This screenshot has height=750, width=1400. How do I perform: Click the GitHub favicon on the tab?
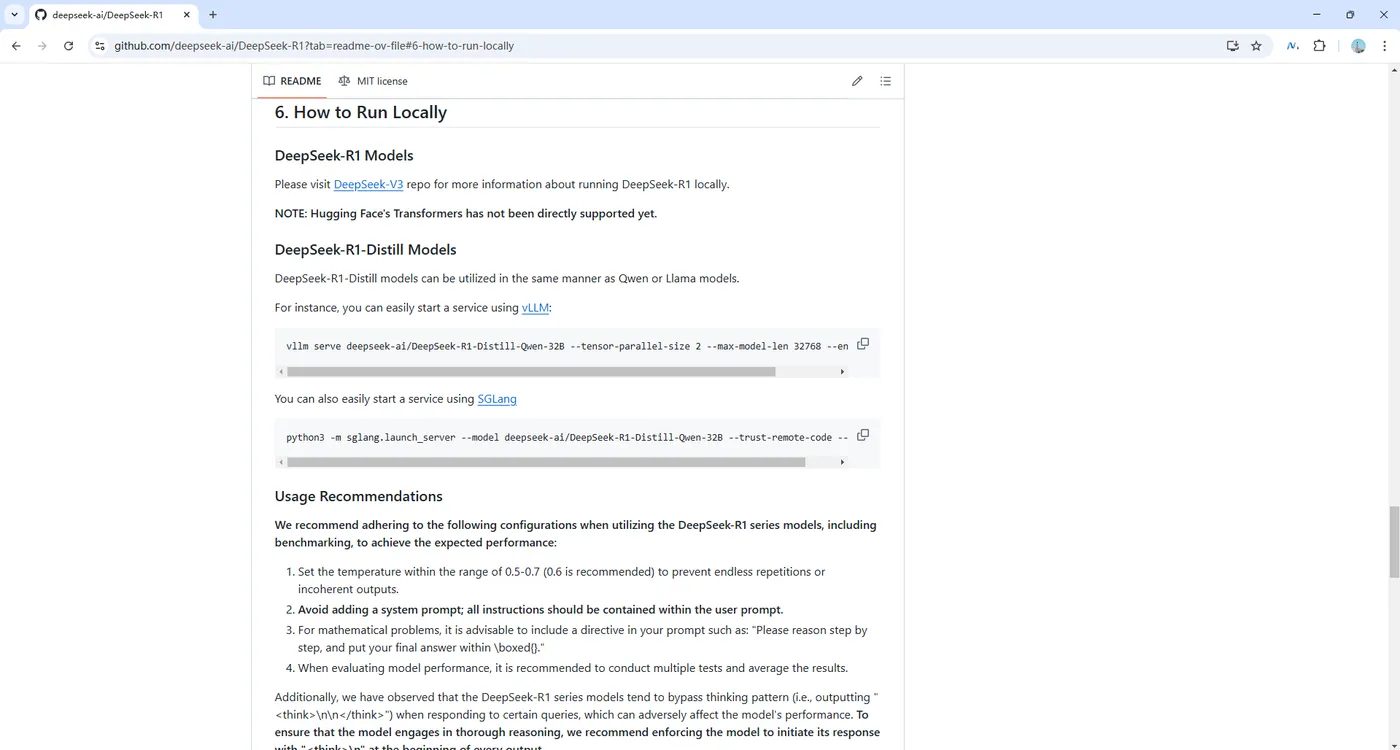[41, 15]
